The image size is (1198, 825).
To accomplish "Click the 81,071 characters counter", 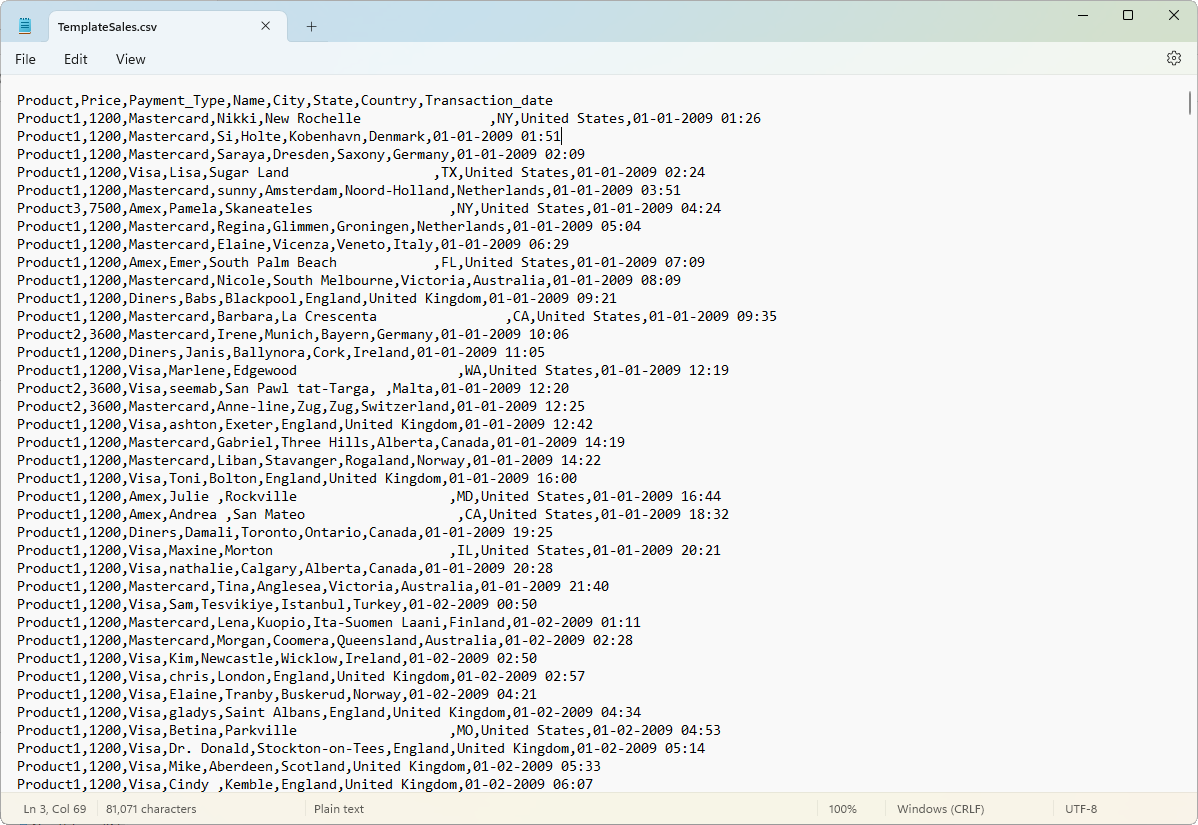I will click(x=150, y=809).
